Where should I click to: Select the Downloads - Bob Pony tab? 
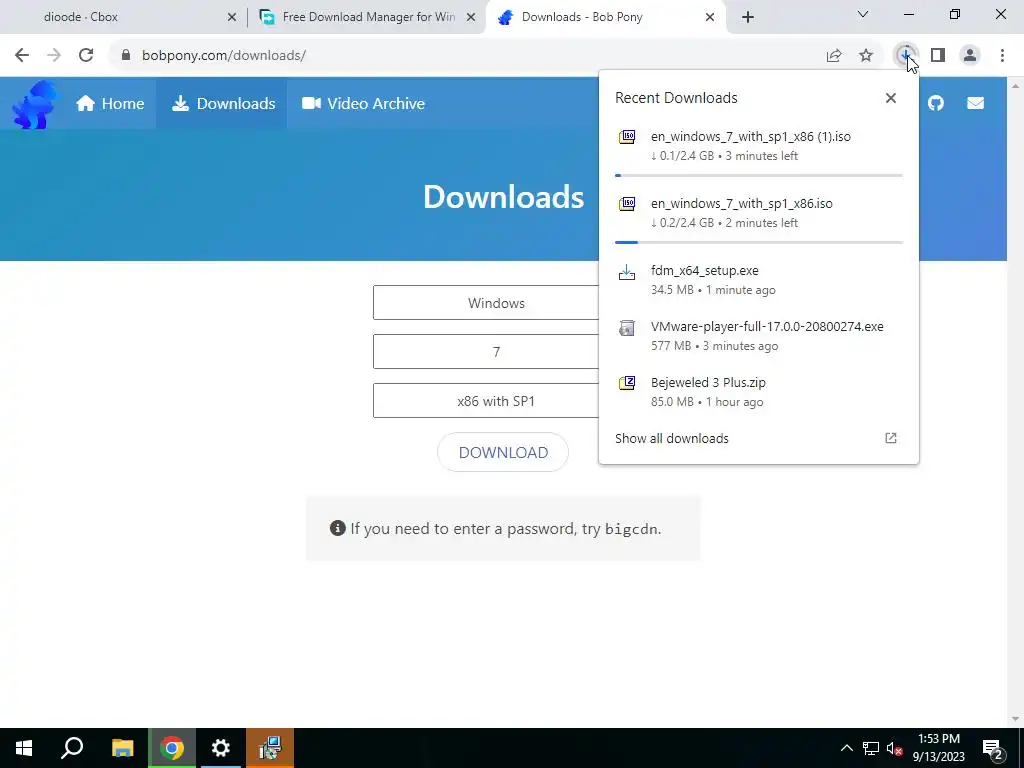(x=605, y=17)
